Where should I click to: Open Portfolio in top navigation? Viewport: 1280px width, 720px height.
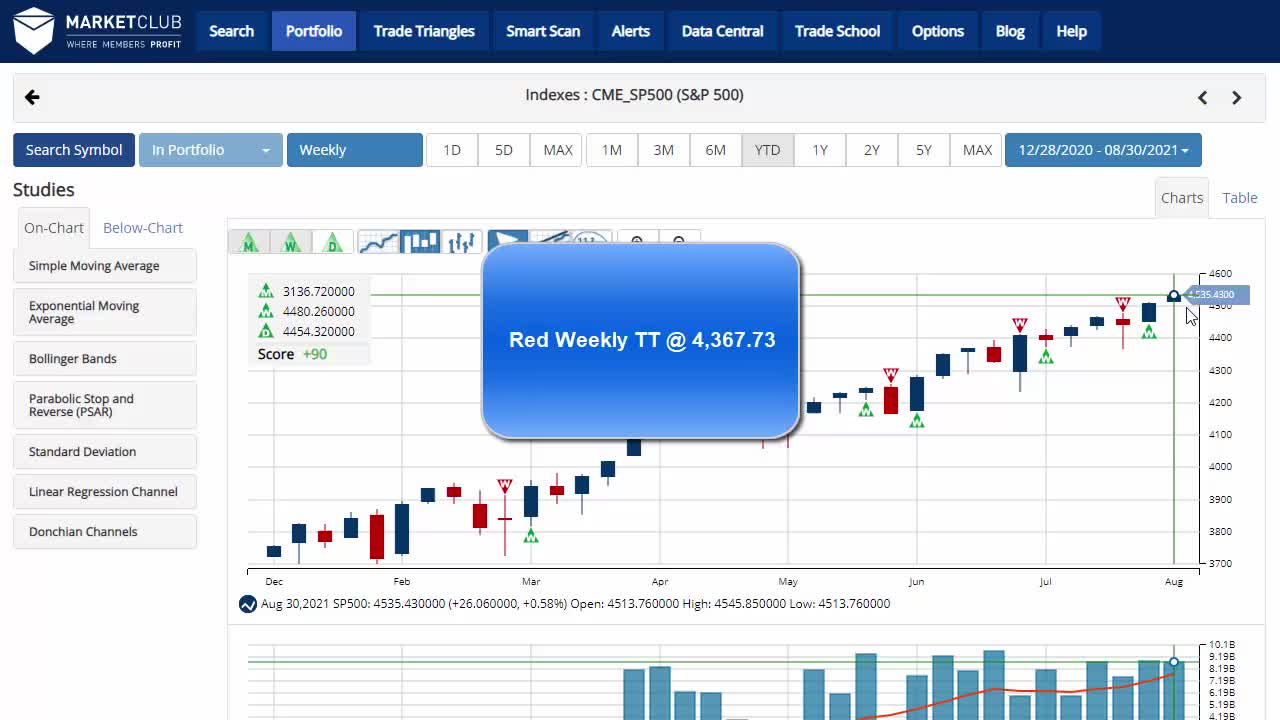[314, 31]
